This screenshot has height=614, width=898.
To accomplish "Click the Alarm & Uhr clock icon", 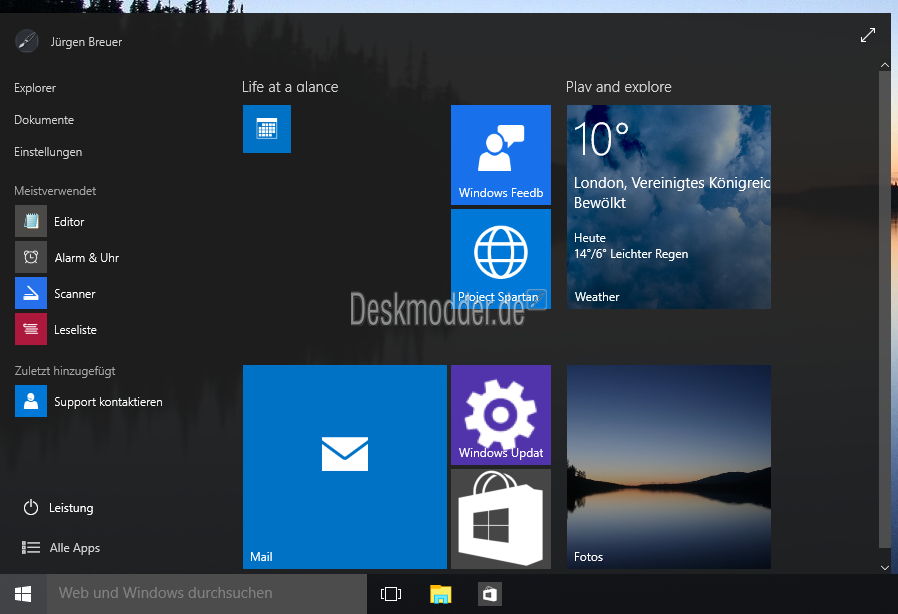I will (x=31, y=257).
